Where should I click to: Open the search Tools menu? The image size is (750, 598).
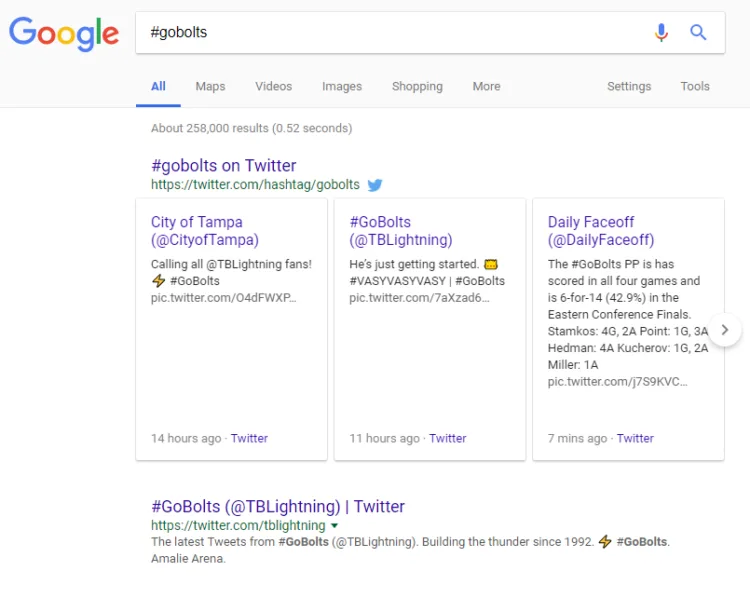(695, 87)
